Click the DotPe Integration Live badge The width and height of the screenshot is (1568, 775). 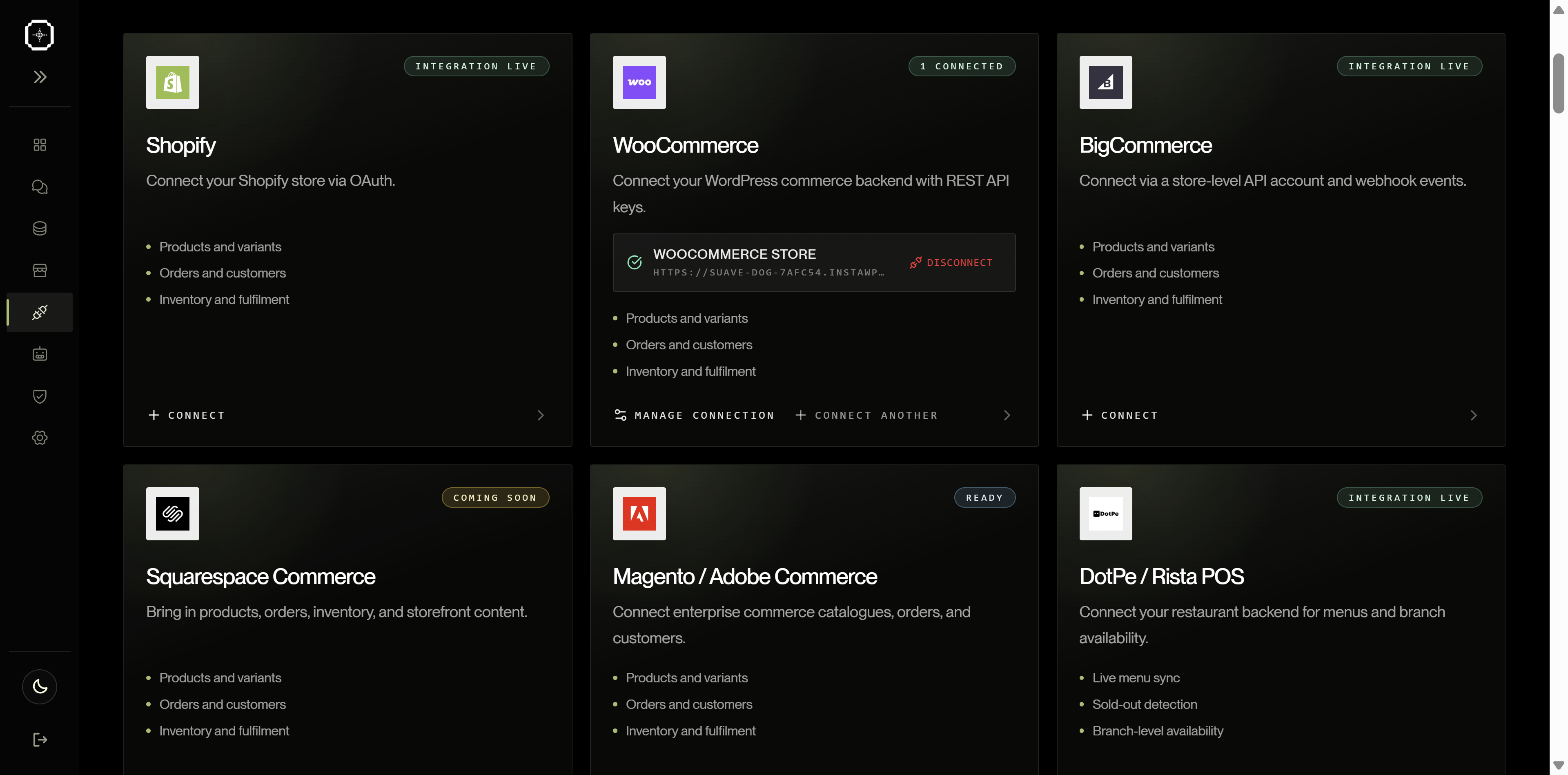tap(1409, 497)
